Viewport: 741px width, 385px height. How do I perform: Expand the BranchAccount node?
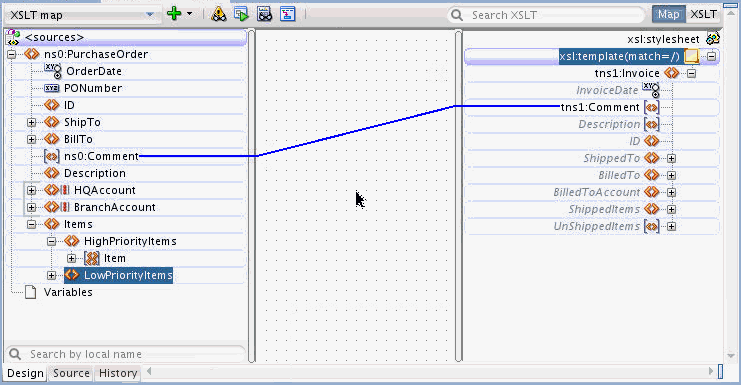tap(31, 207)
